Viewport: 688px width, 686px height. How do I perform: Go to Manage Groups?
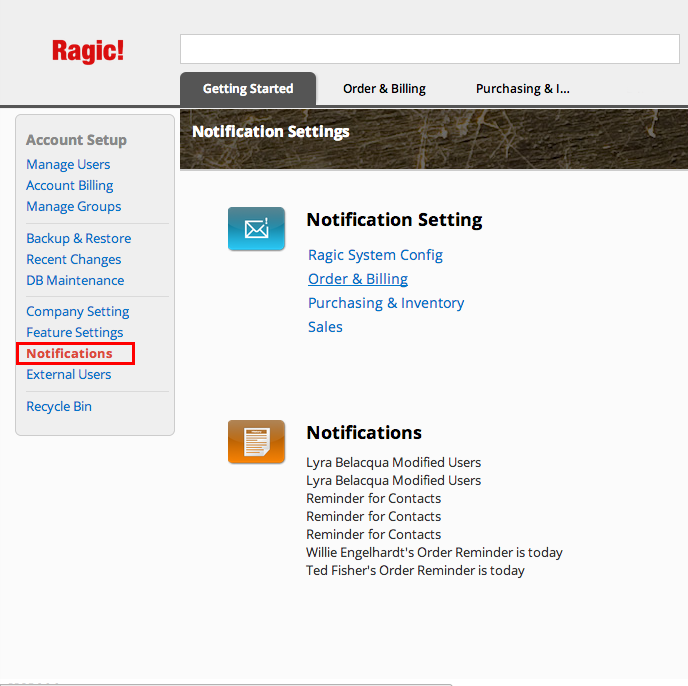(x=73, y=206)
